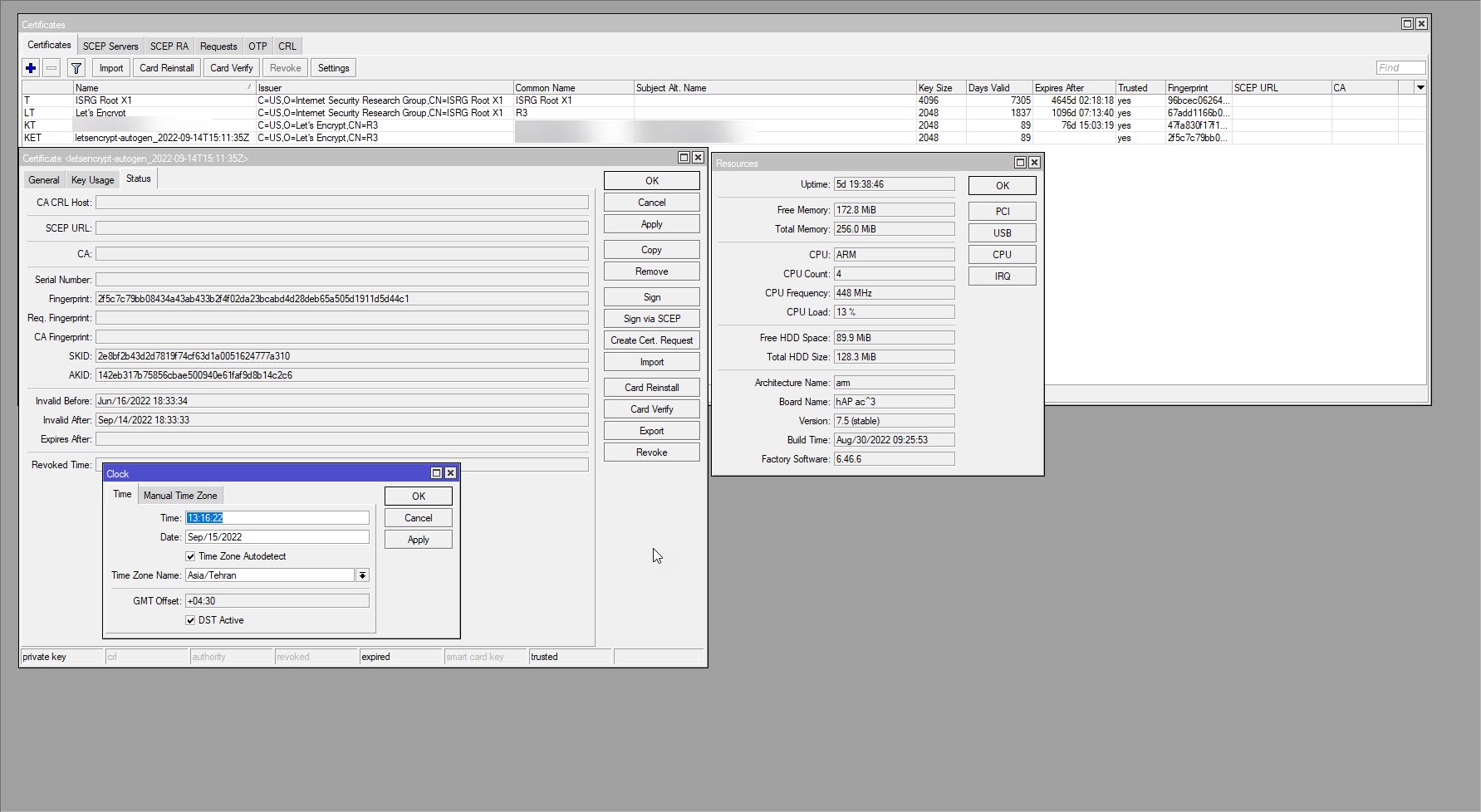Click OK in Certificate window
Image resolution: width=1481 pixels, height=812 pixels.
pos(652,181)
